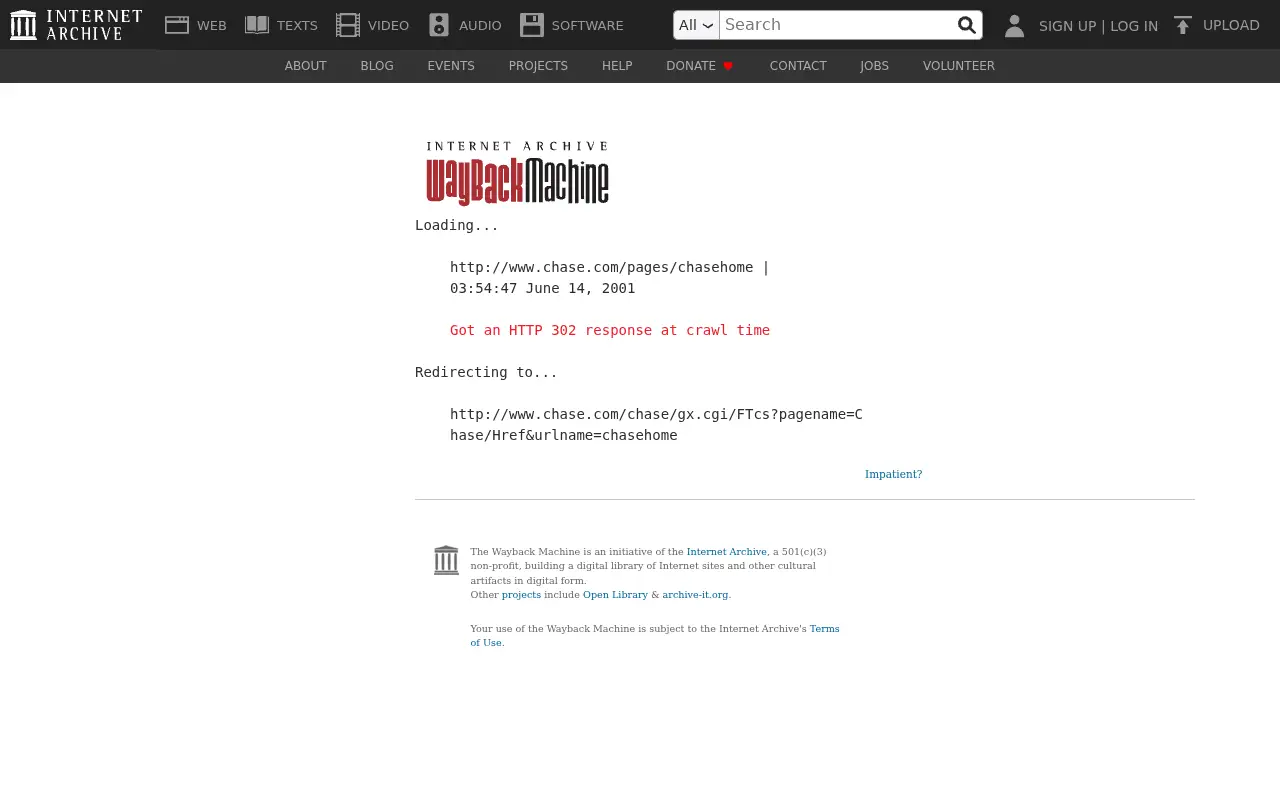1280x800 pixels.
Task: Open the Help page
Action: click(617, 66)
